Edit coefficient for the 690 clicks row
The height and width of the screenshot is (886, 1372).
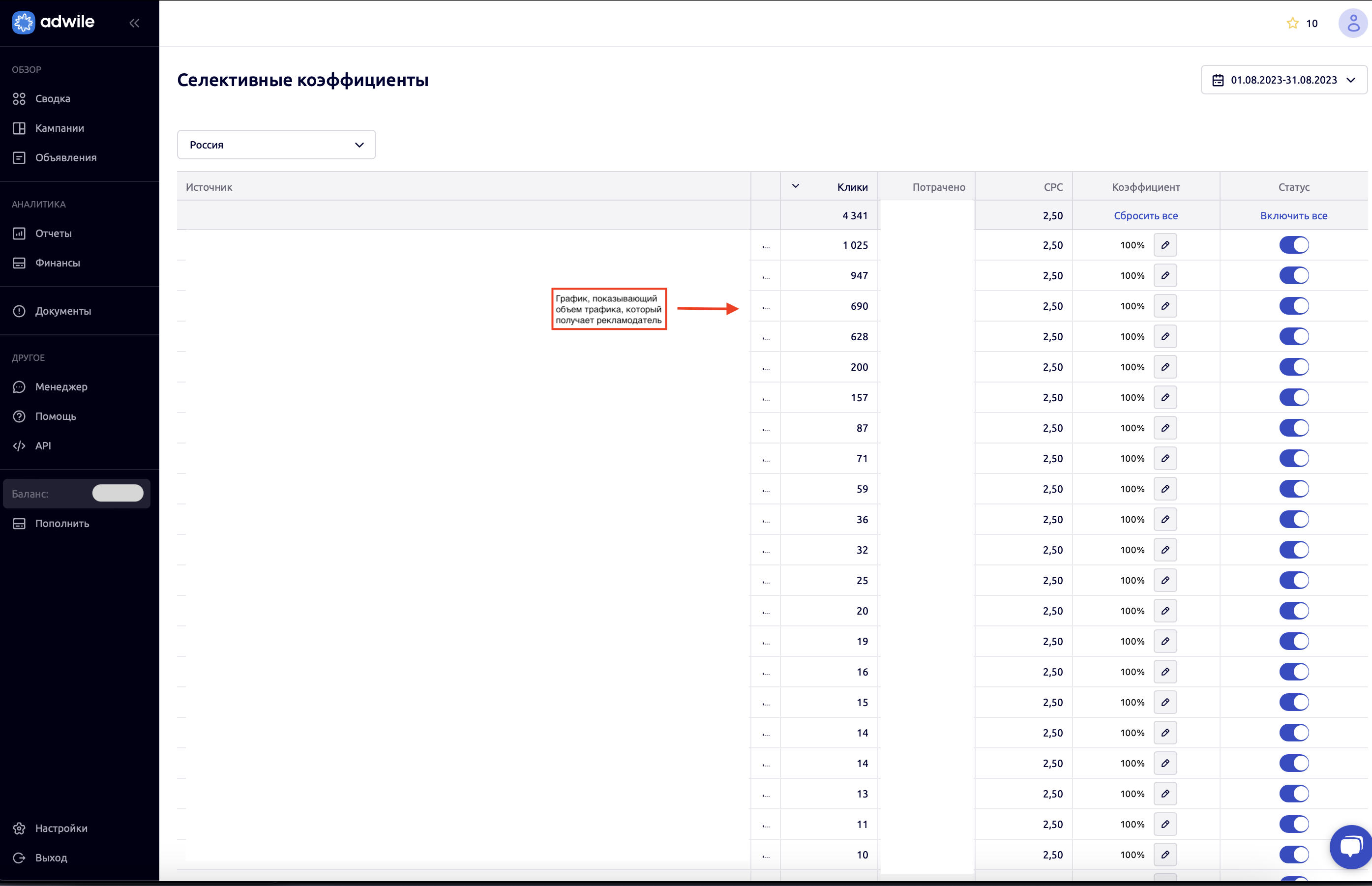(1165, 306)
